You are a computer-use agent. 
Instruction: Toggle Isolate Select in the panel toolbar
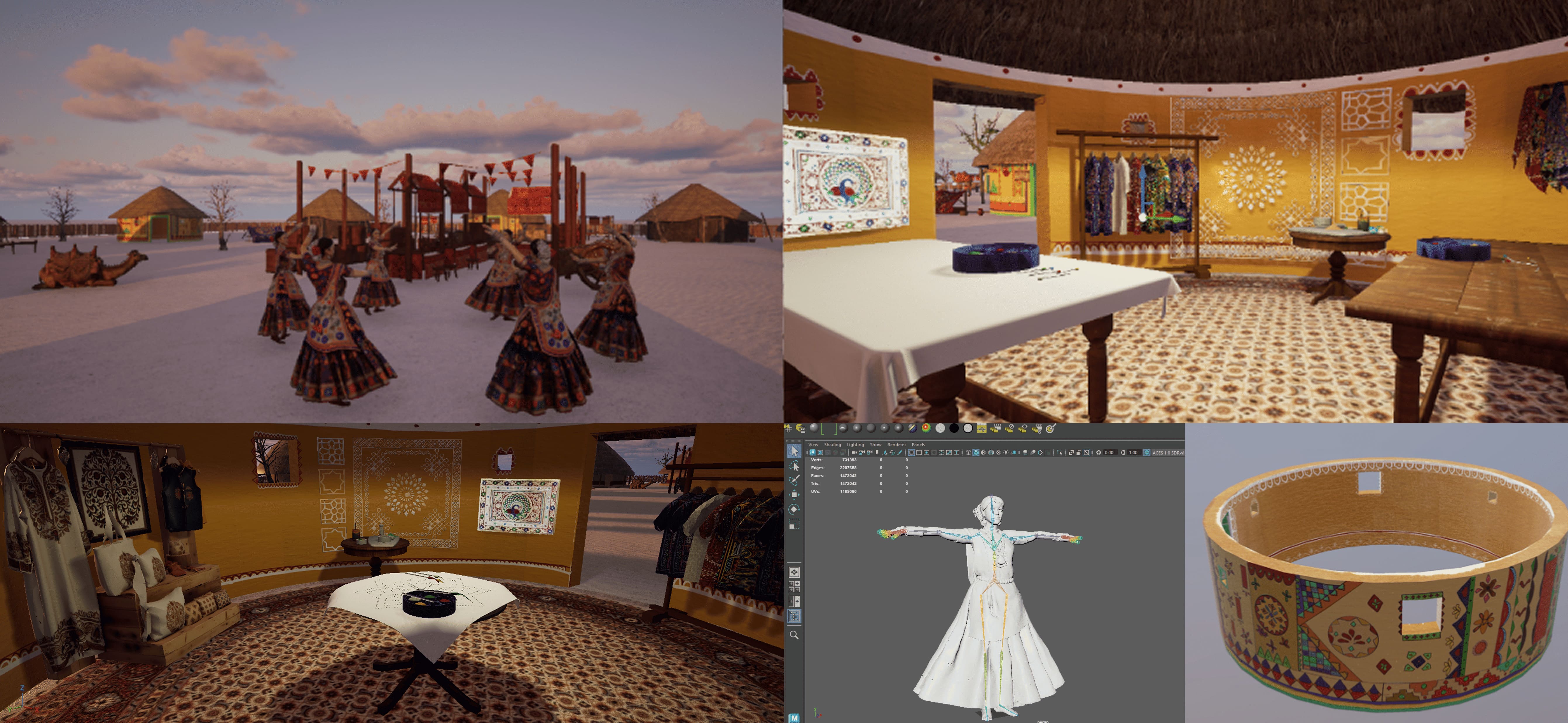pyautogui.click(x=1060, y=452)
